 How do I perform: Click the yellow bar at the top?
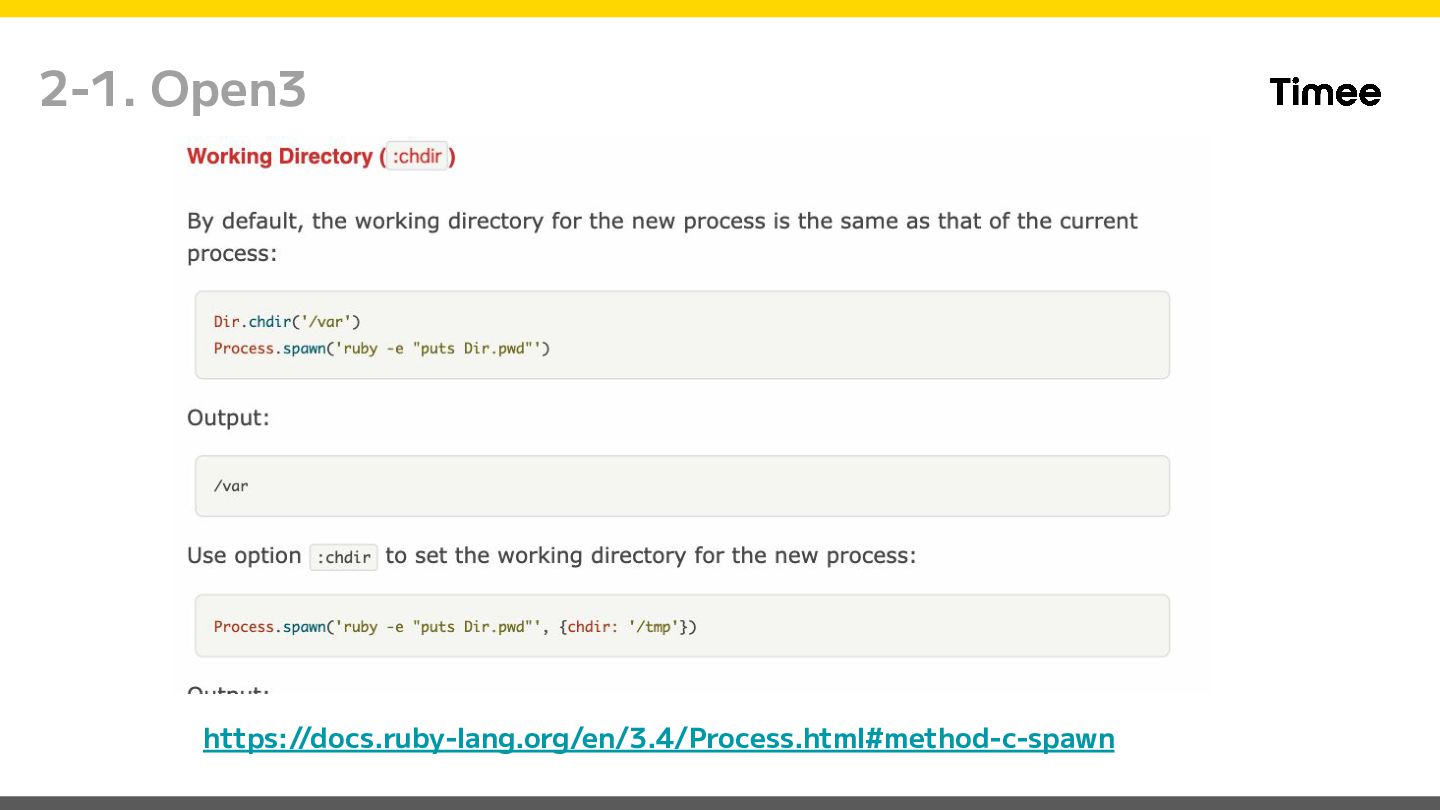[720, 8]
